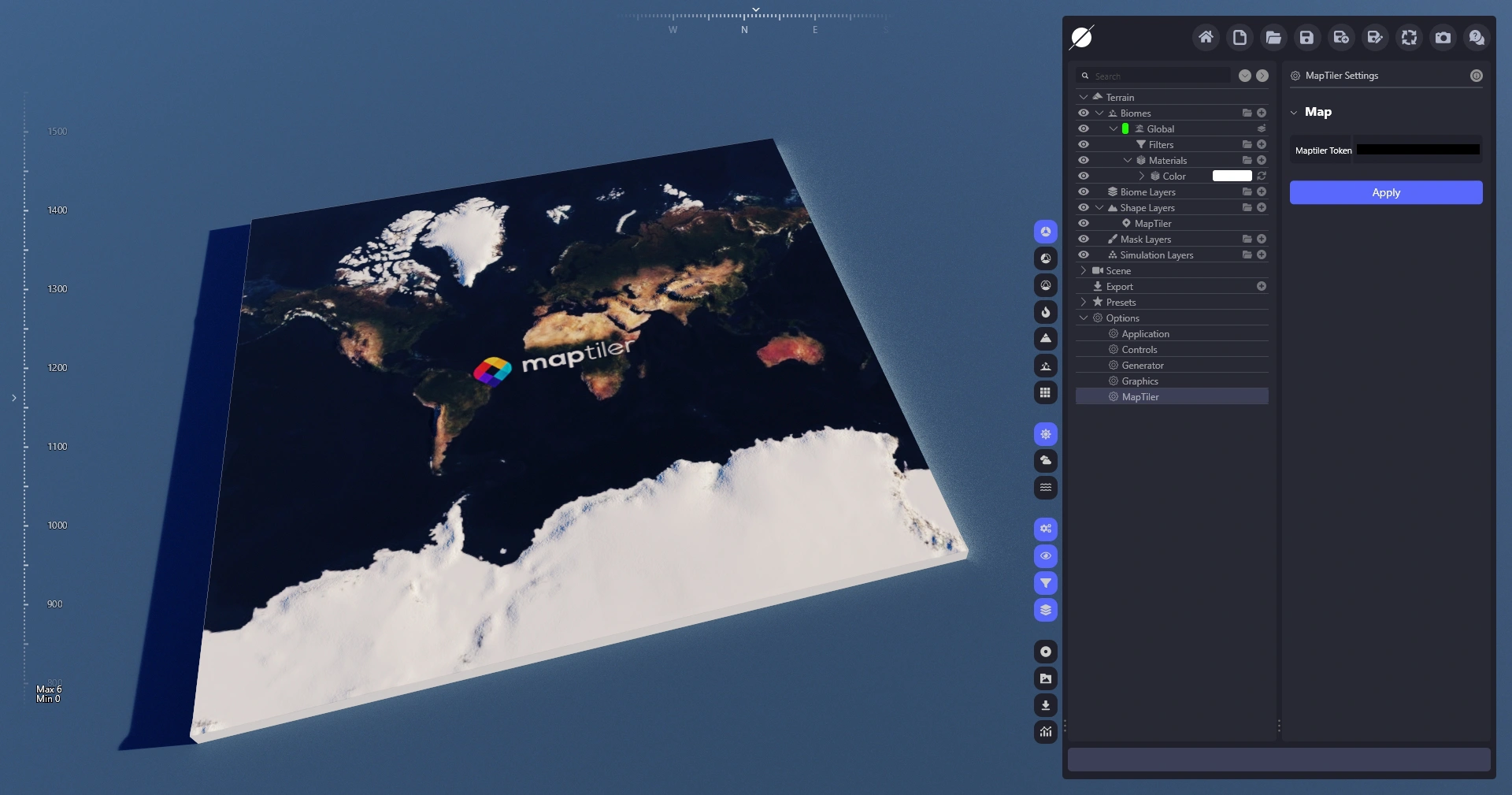Image resolution: width=1512 pixels, height=795 pixels.
Task: Toggle visibility of MapTiler shape layer
Action: click(x=1084, y=223)
